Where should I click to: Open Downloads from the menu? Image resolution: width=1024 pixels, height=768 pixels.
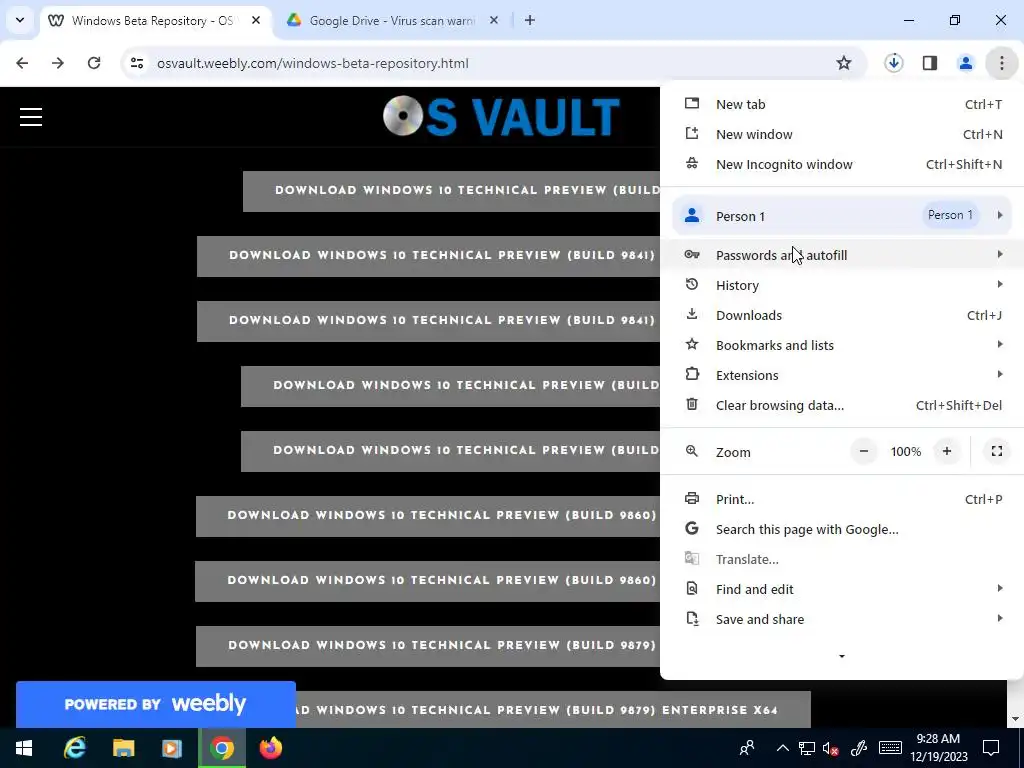(842, 315)
